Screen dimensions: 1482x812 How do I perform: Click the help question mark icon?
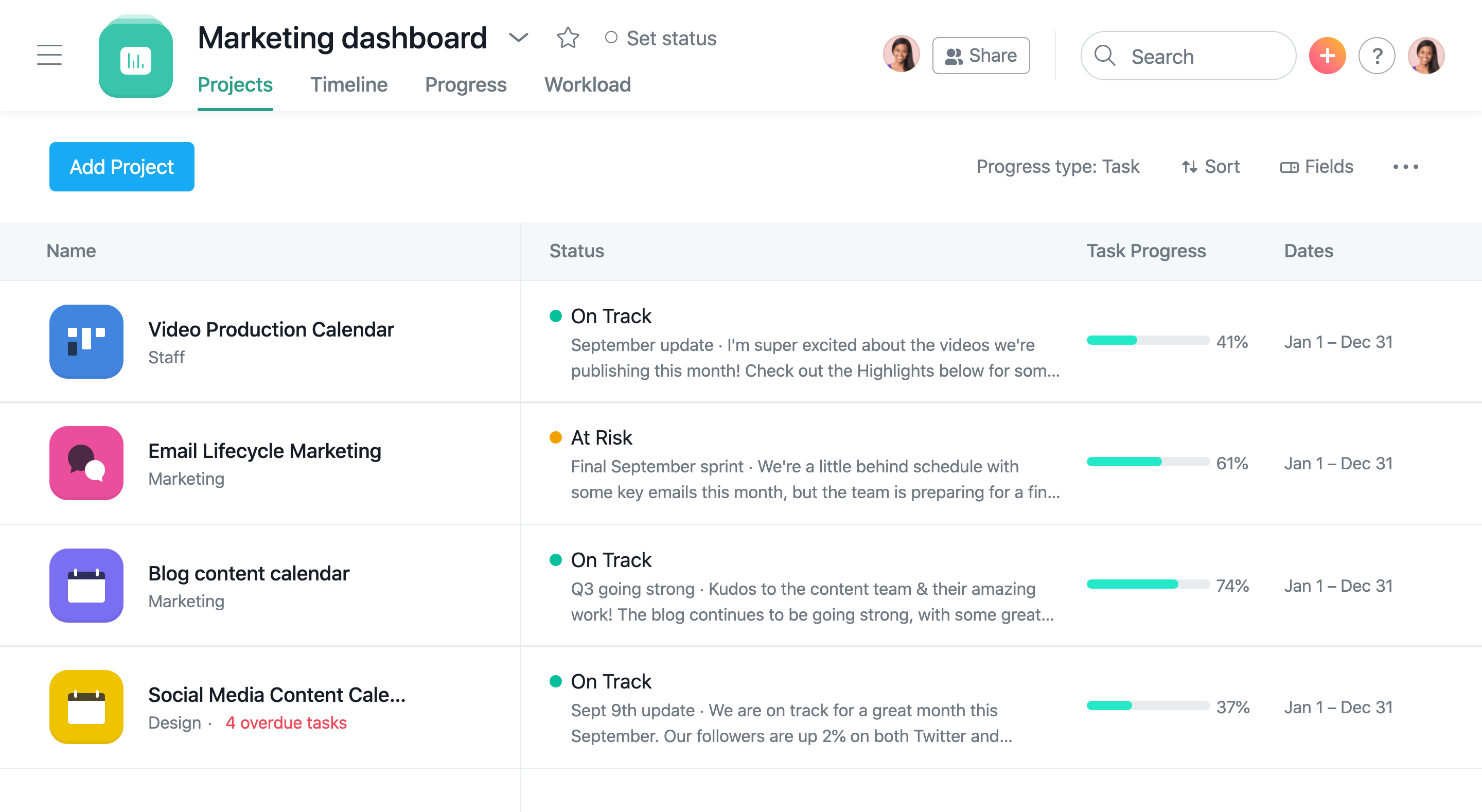1377,55
